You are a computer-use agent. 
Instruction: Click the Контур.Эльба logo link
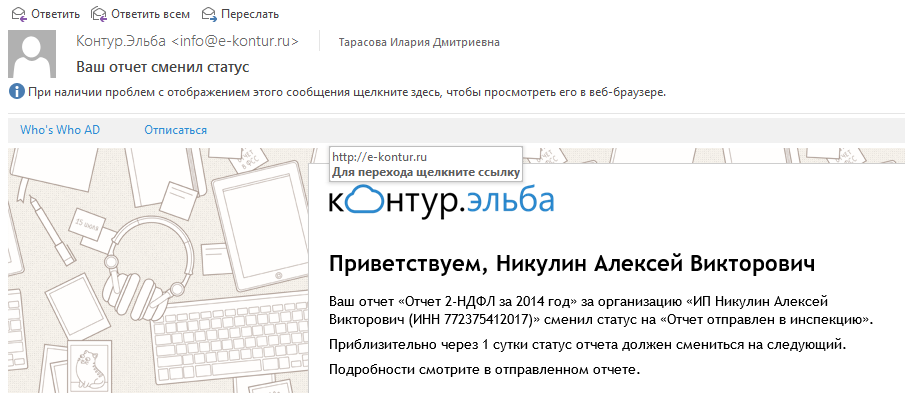coord(442,201)
